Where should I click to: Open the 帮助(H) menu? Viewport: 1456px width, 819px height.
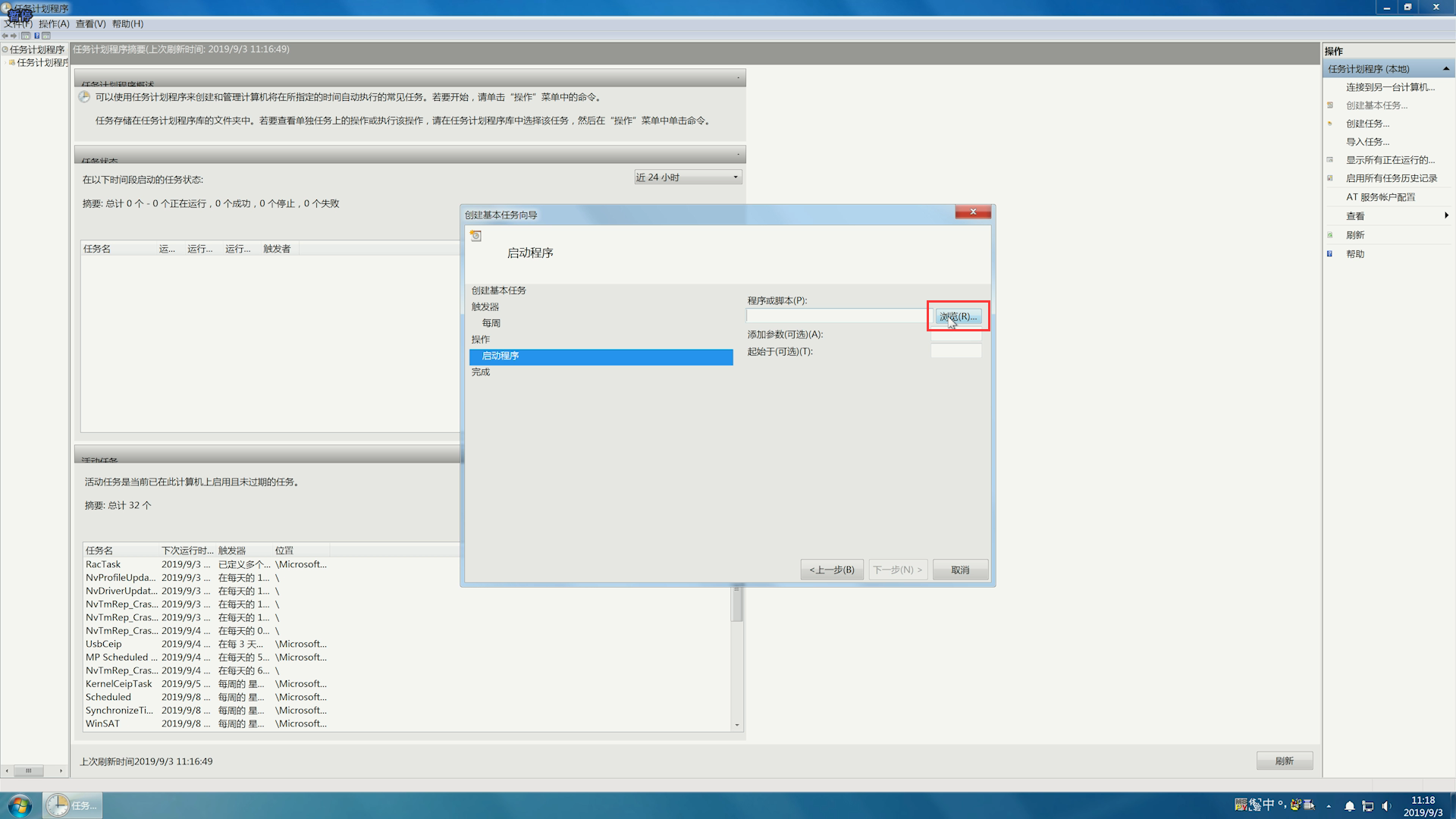[x=127, y=24]
